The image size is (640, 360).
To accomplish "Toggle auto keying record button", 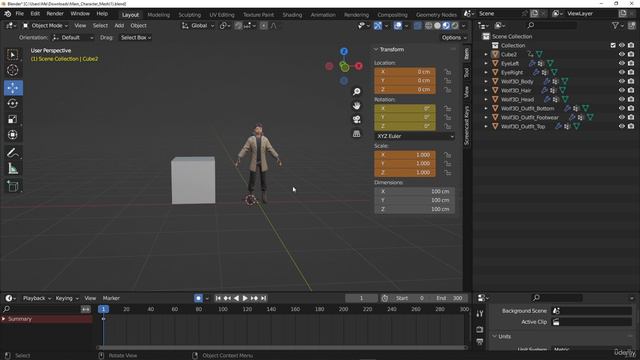I will (198, 298).
